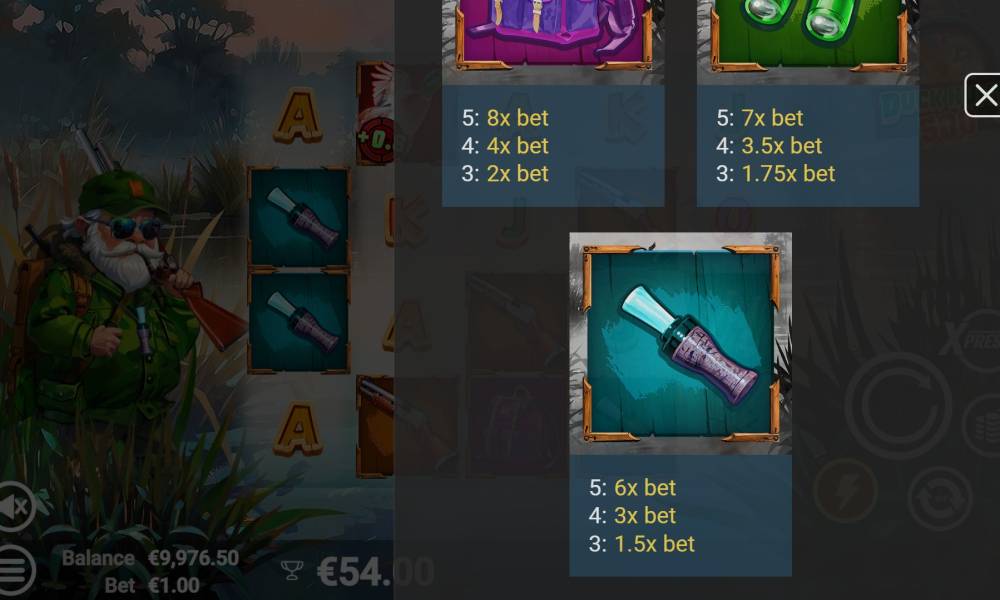Click the upper duck call reel symbol
The height and width of the screenshot is (600, 1000).
[x=299, y=217]
